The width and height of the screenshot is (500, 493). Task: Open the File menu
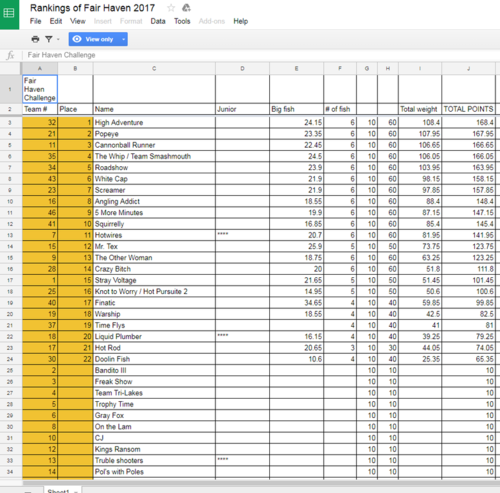tap(35, 21)
